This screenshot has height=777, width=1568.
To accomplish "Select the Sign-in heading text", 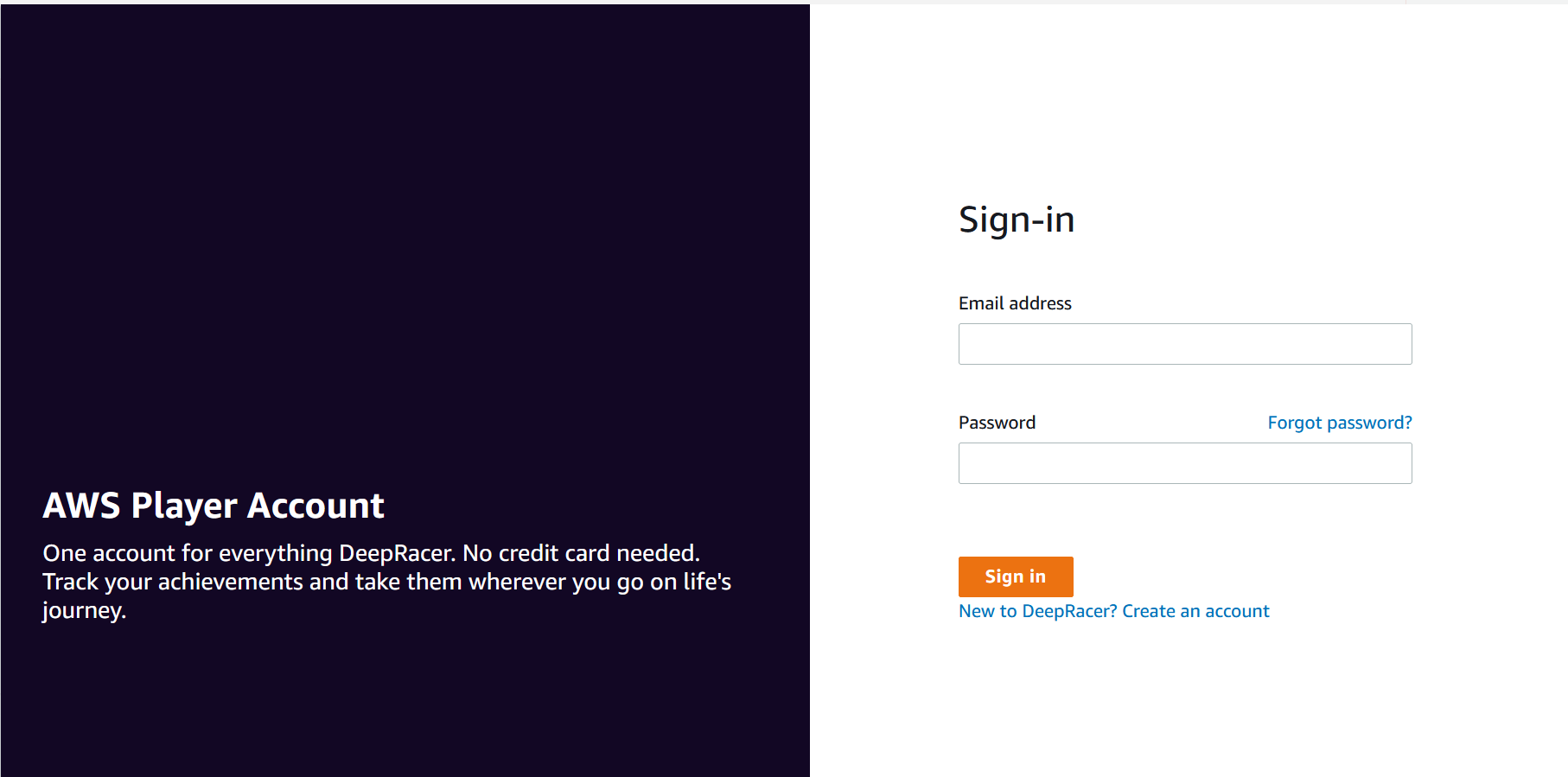I will tap(1016, 220).
